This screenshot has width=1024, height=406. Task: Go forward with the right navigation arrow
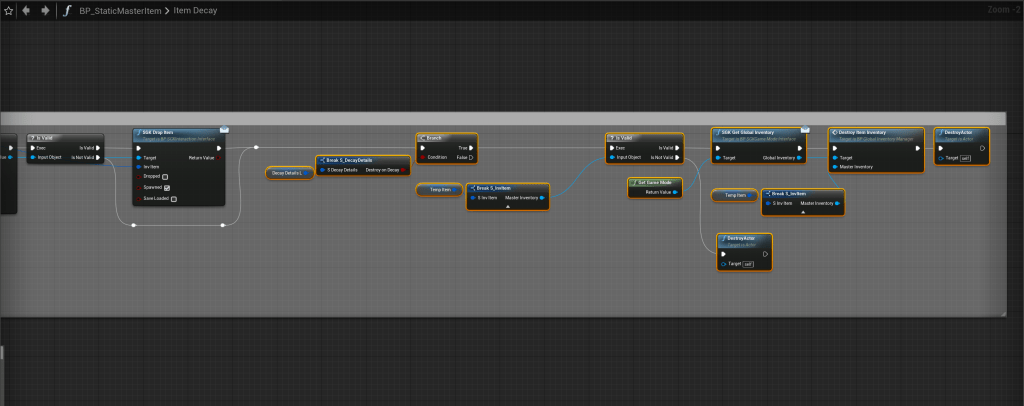pyautogui.click(x=45, y=10)
